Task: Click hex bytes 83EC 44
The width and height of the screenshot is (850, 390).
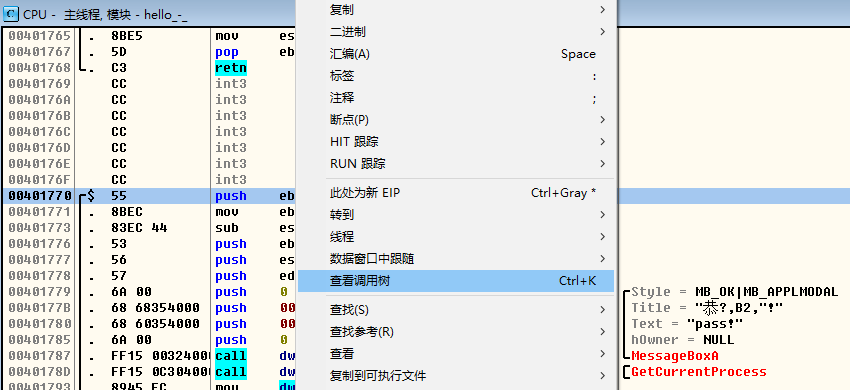Action: (x=139, y=228)
